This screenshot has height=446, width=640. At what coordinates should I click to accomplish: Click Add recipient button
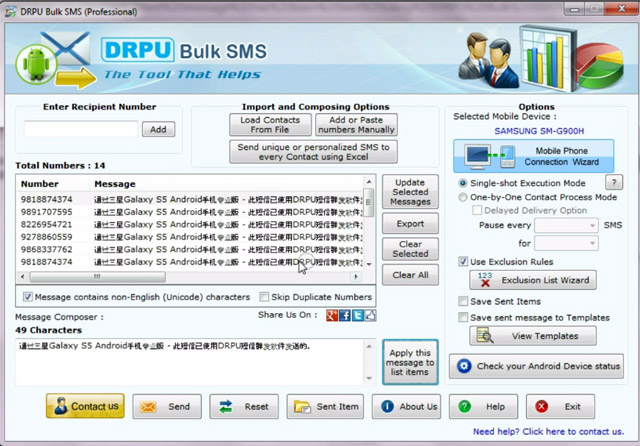158,129
